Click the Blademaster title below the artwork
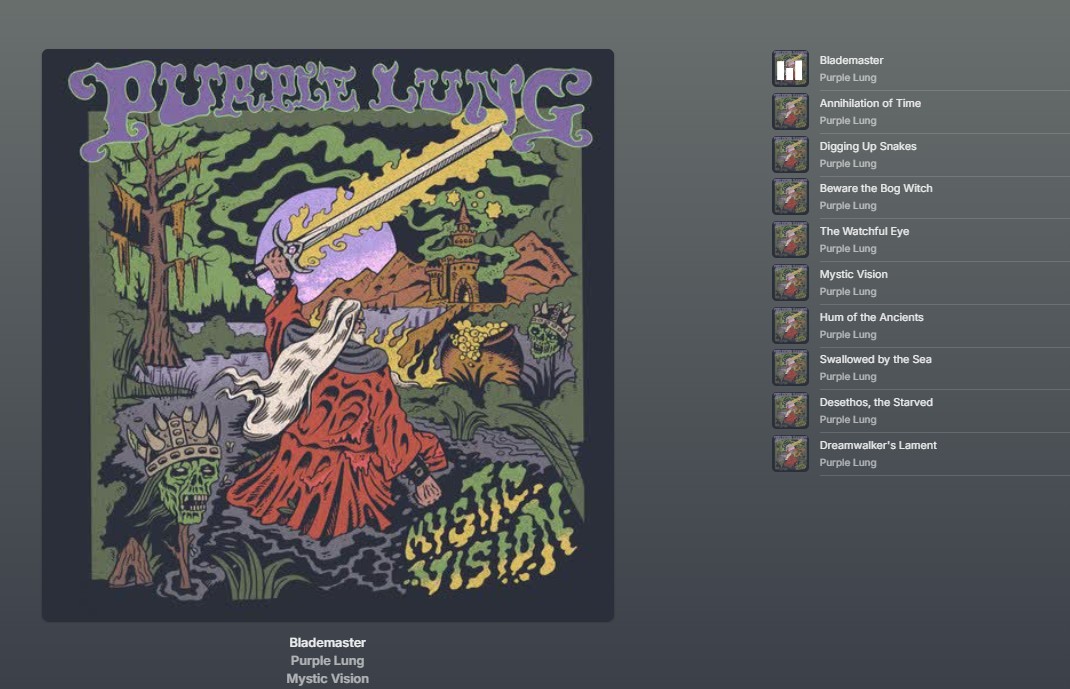 pos(328,643)
